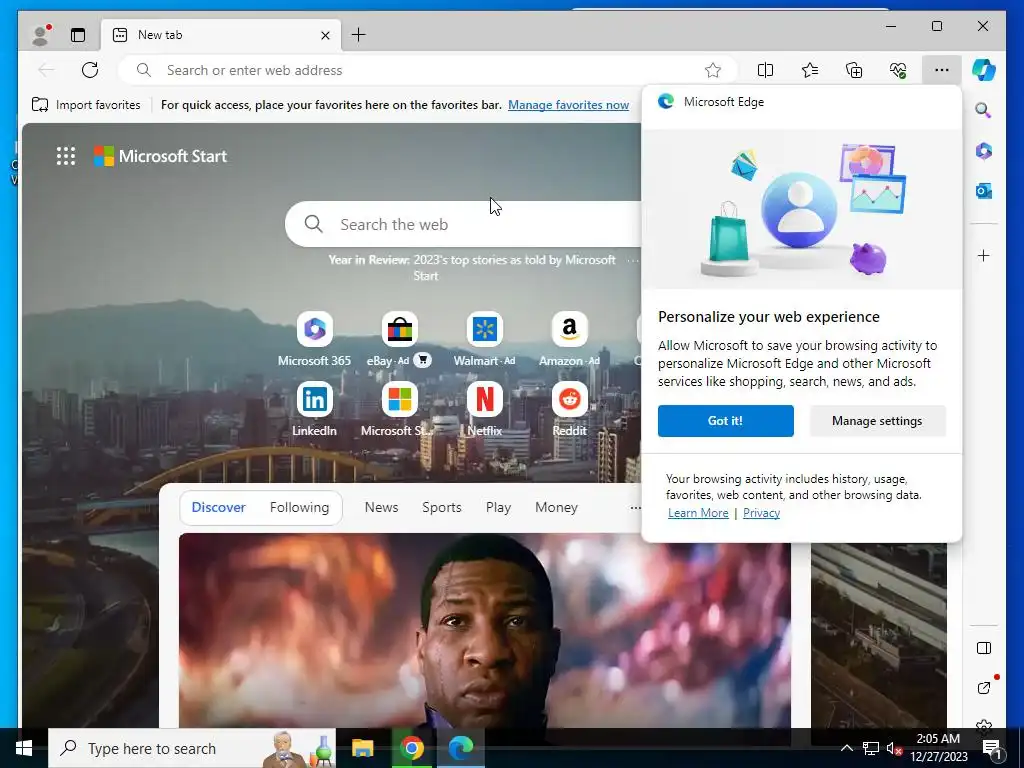Image resolution: width=1024 pixels, height=768 pixels.
Task: Click the Manage settings button
Action: click(x=877, y=421)
